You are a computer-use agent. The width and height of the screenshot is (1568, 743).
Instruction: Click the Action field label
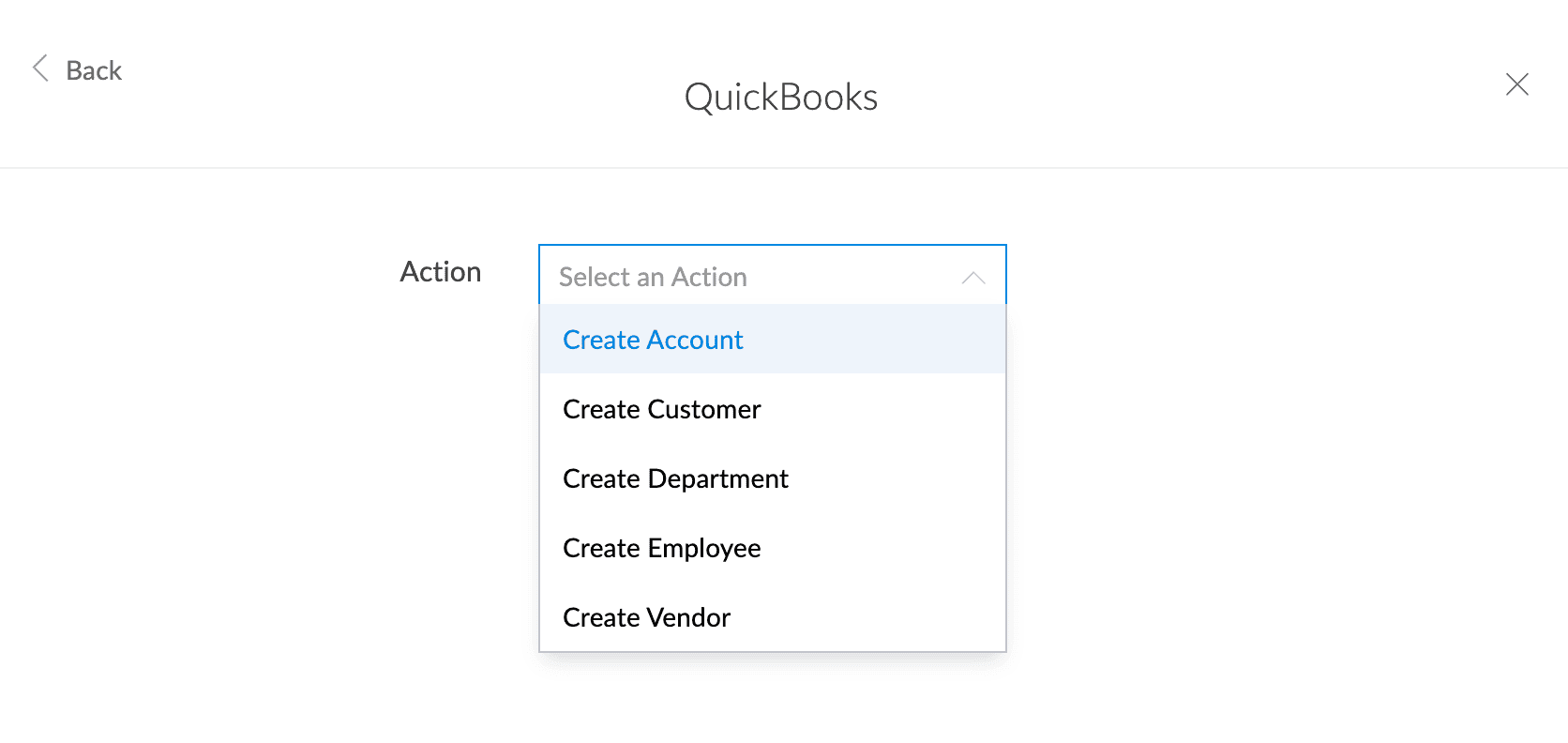441,272
